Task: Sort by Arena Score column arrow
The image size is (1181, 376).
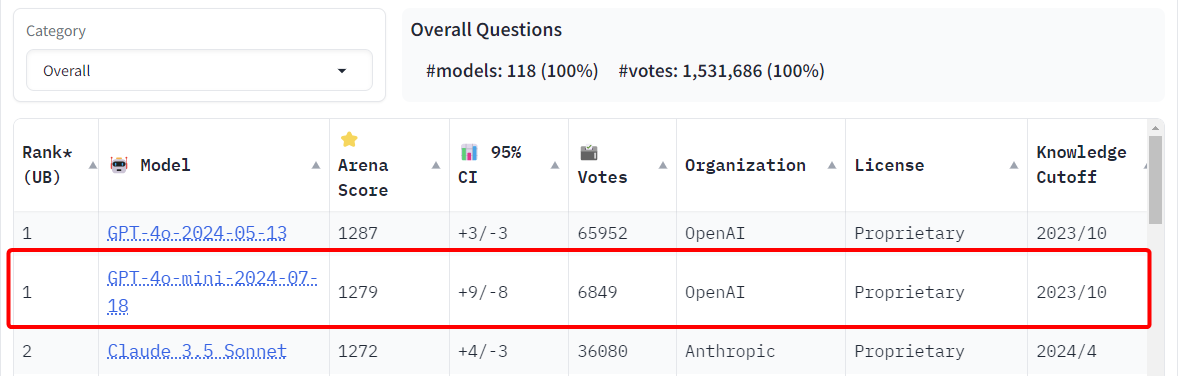Action: pos(435,165)
